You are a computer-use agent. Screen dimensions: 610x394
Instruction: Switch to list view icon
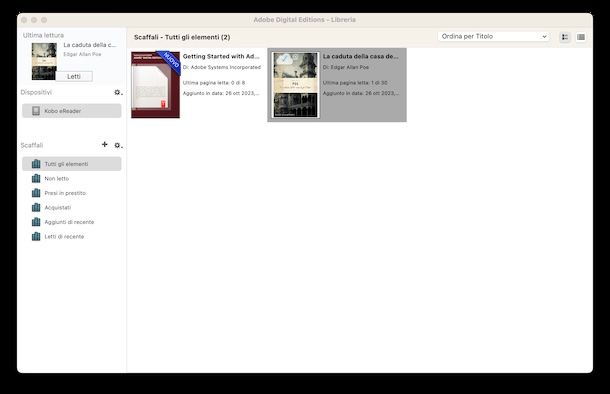pos(581,37)
